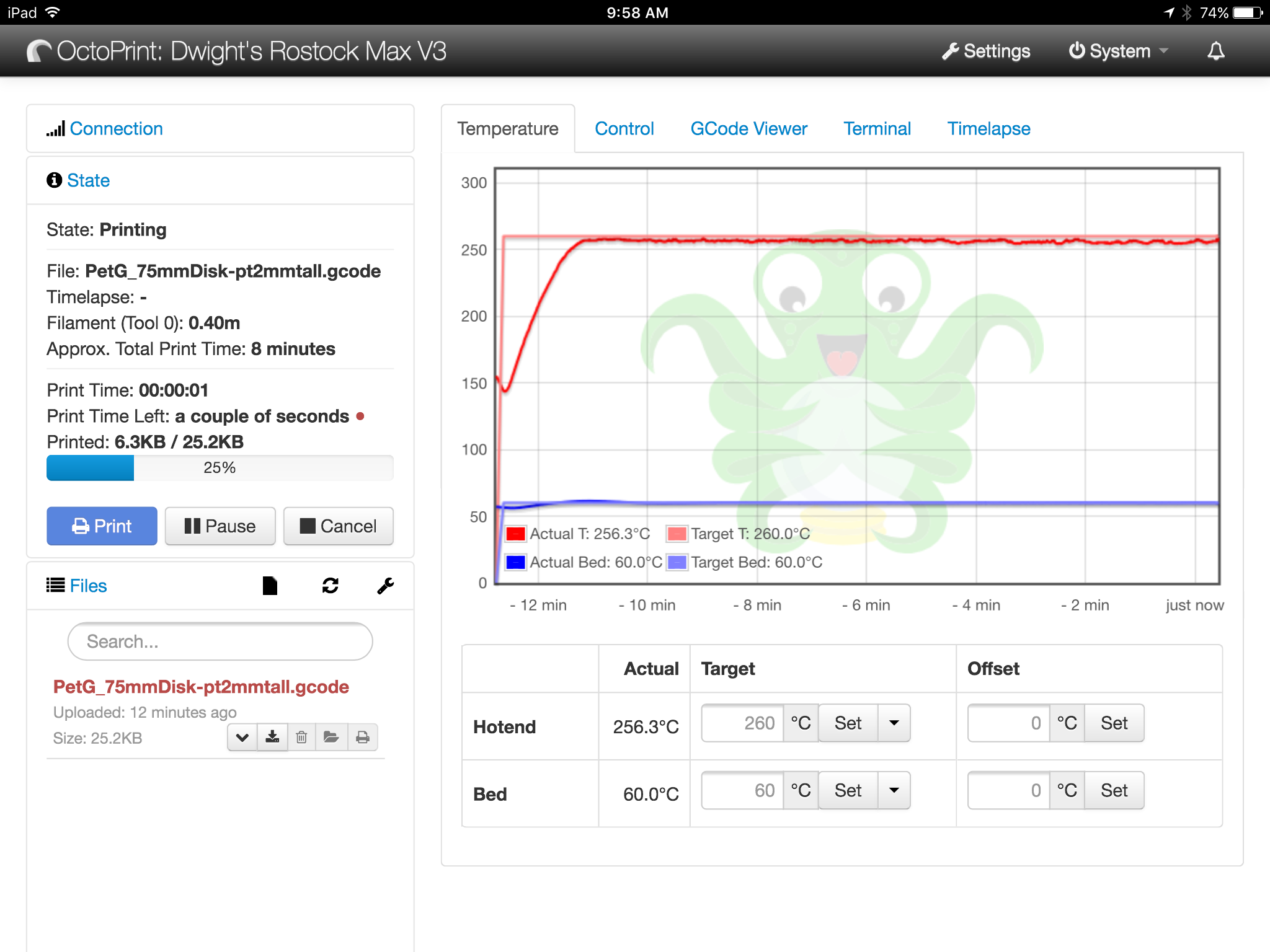Cancel the running print job

pyautogui.click(x=338, y=526)
